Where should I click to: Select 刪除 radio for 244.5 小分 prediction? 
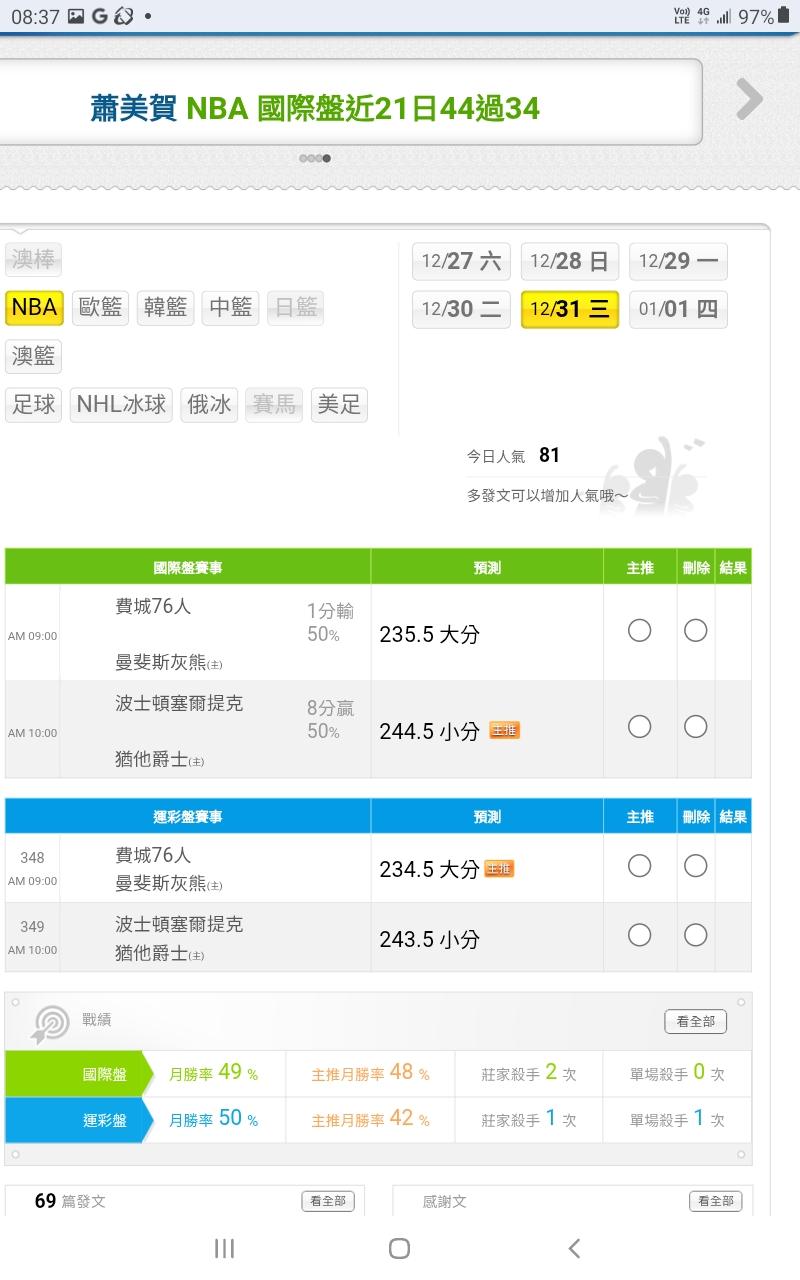pyautogui.click(x=695, y=727)
